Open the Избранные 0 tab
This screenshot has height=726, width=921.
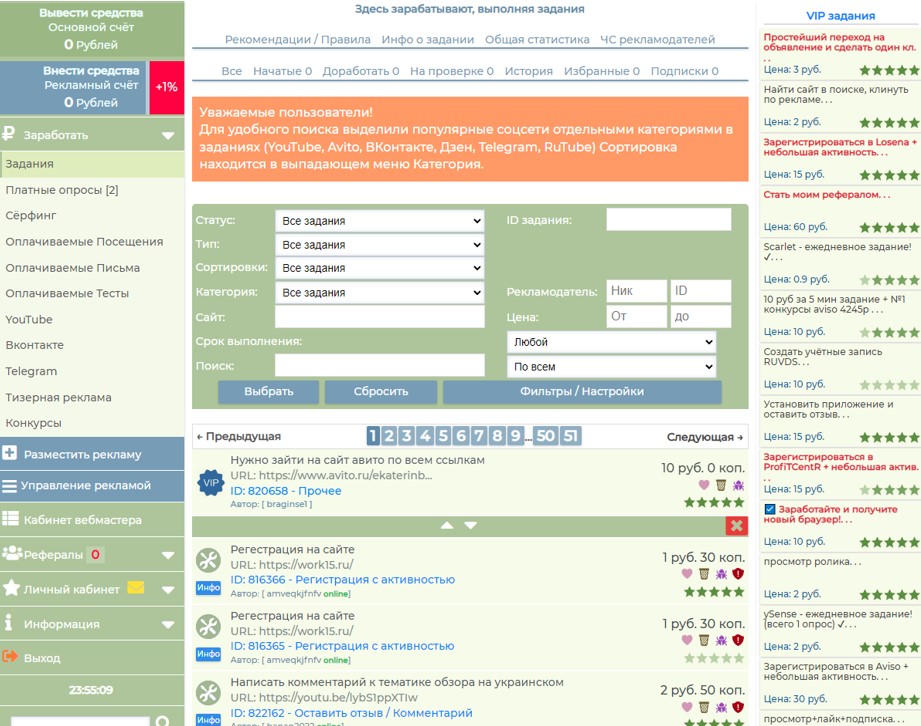601,71
